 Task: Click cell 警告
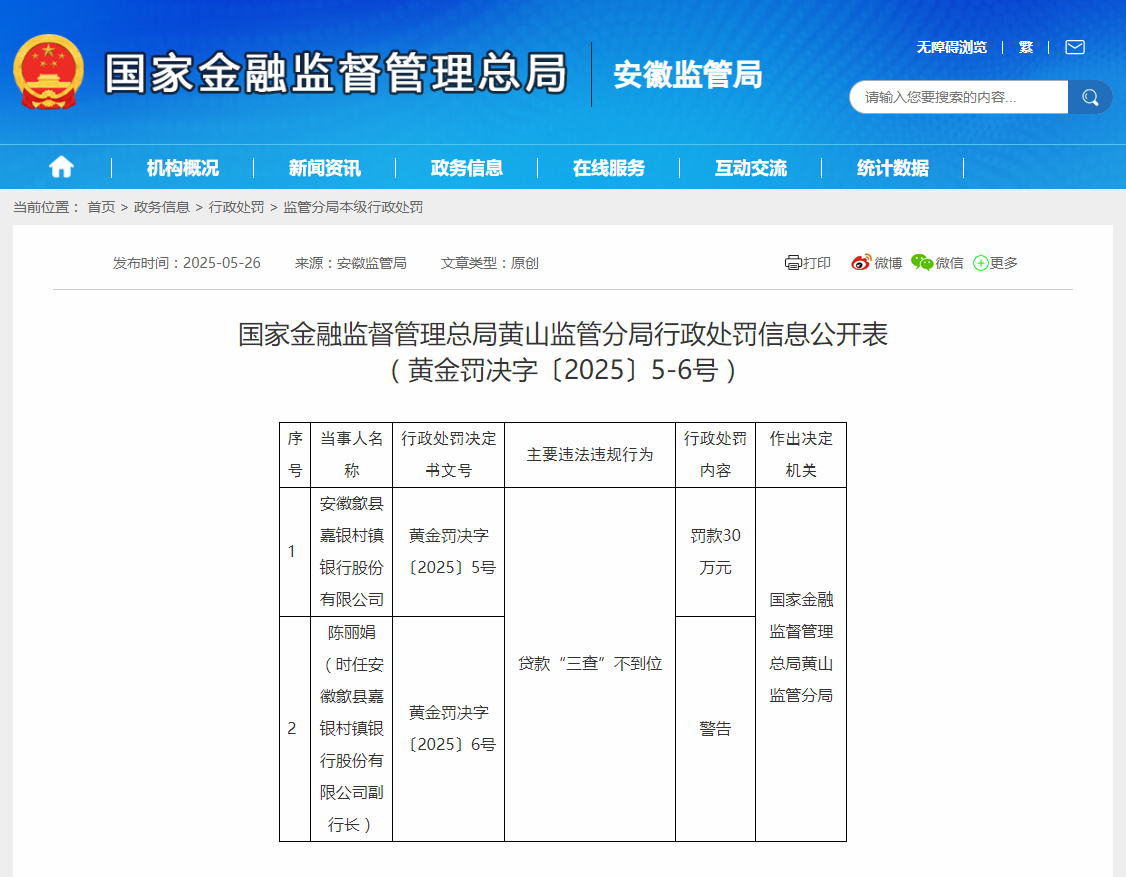coord(715,728)
